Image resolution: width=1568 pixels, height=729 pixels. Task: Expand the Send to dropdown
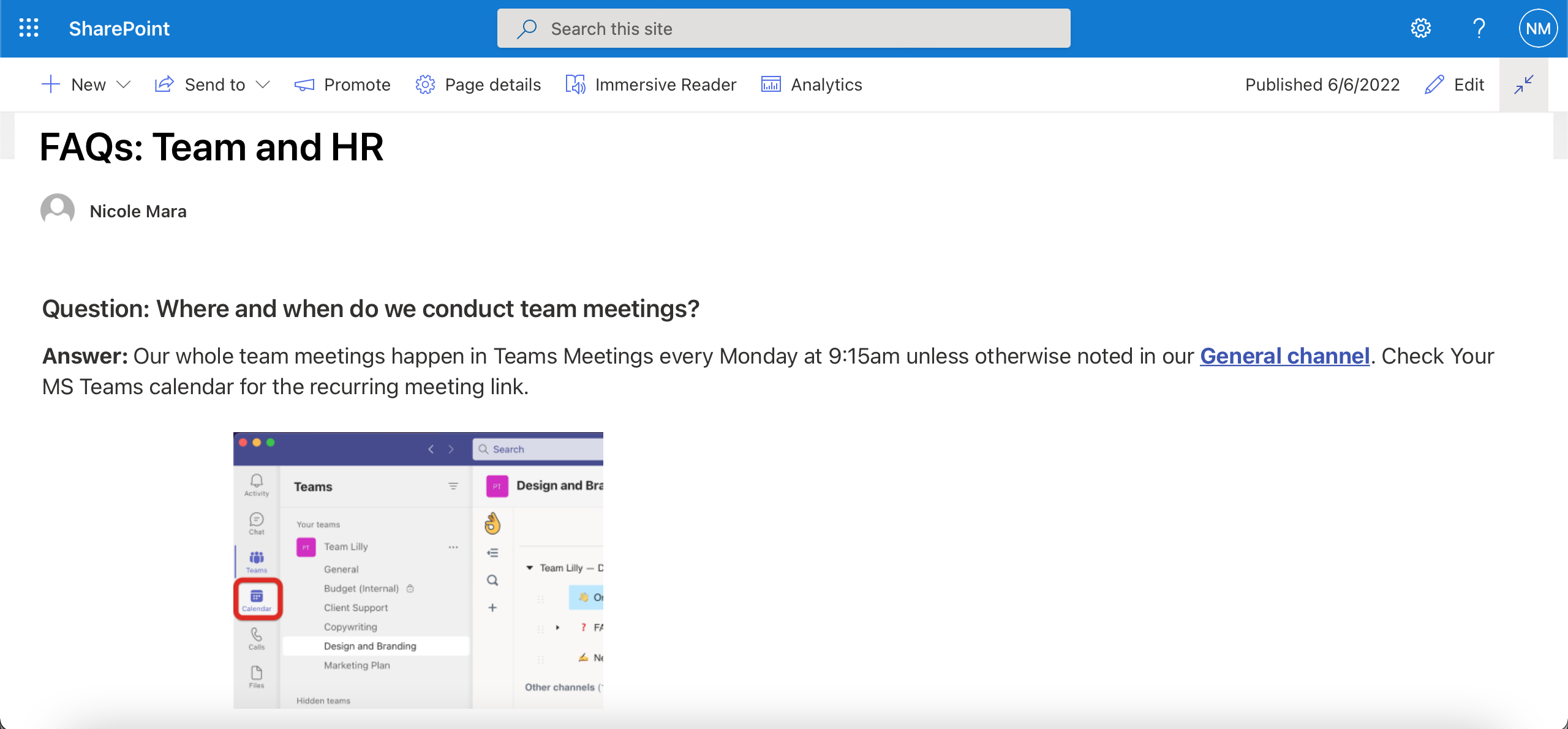coord(263,84)
